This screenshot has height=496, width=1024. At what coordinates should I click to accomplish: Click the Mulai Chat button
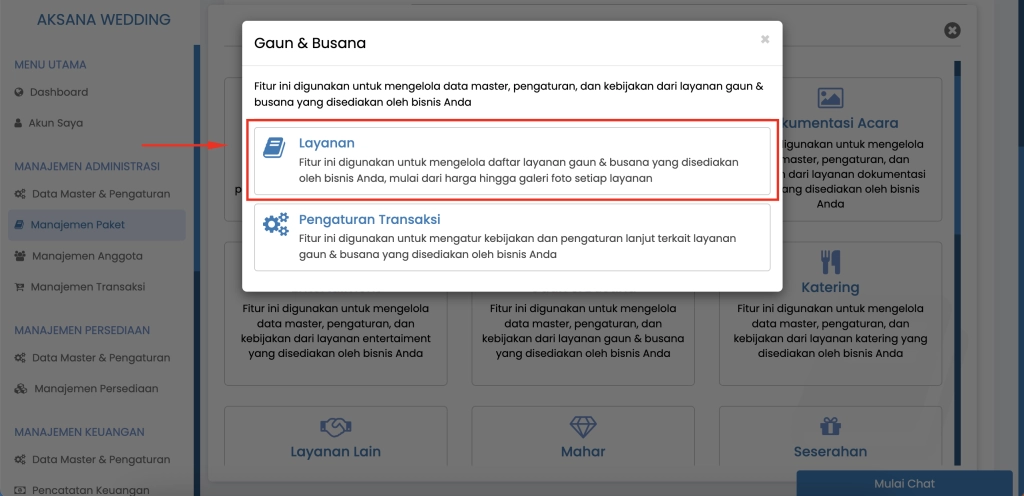(x=904, y=484)
